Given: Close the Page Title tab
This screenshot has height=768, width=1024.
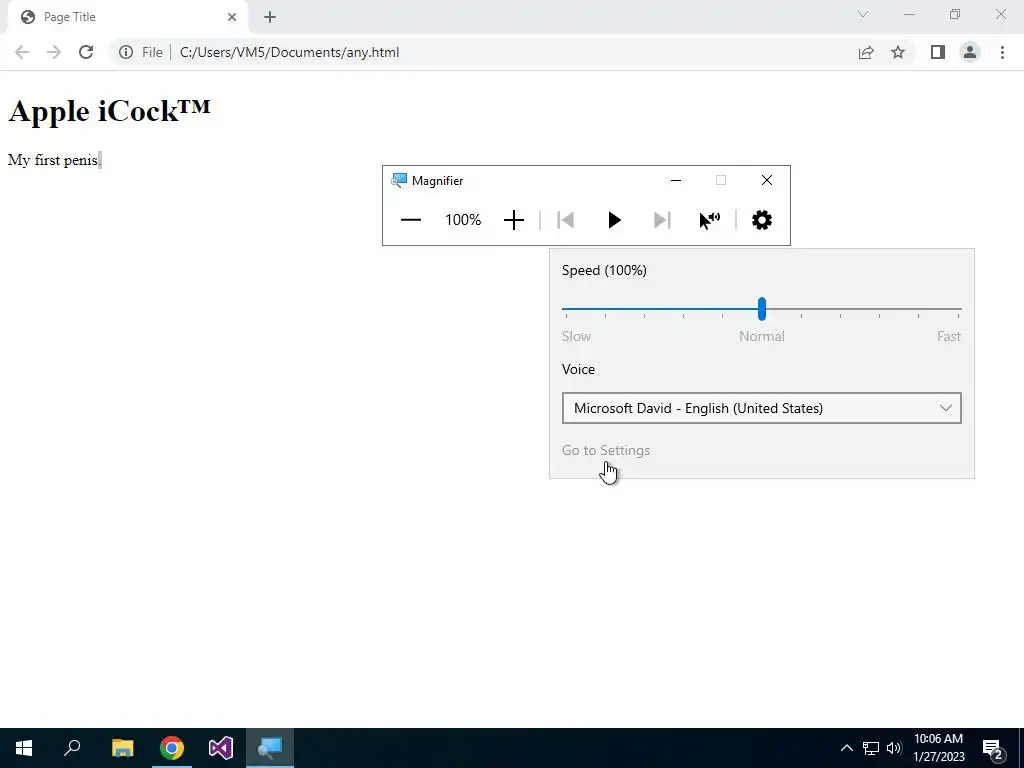Looking at the screenshot, I should (232, 17).
